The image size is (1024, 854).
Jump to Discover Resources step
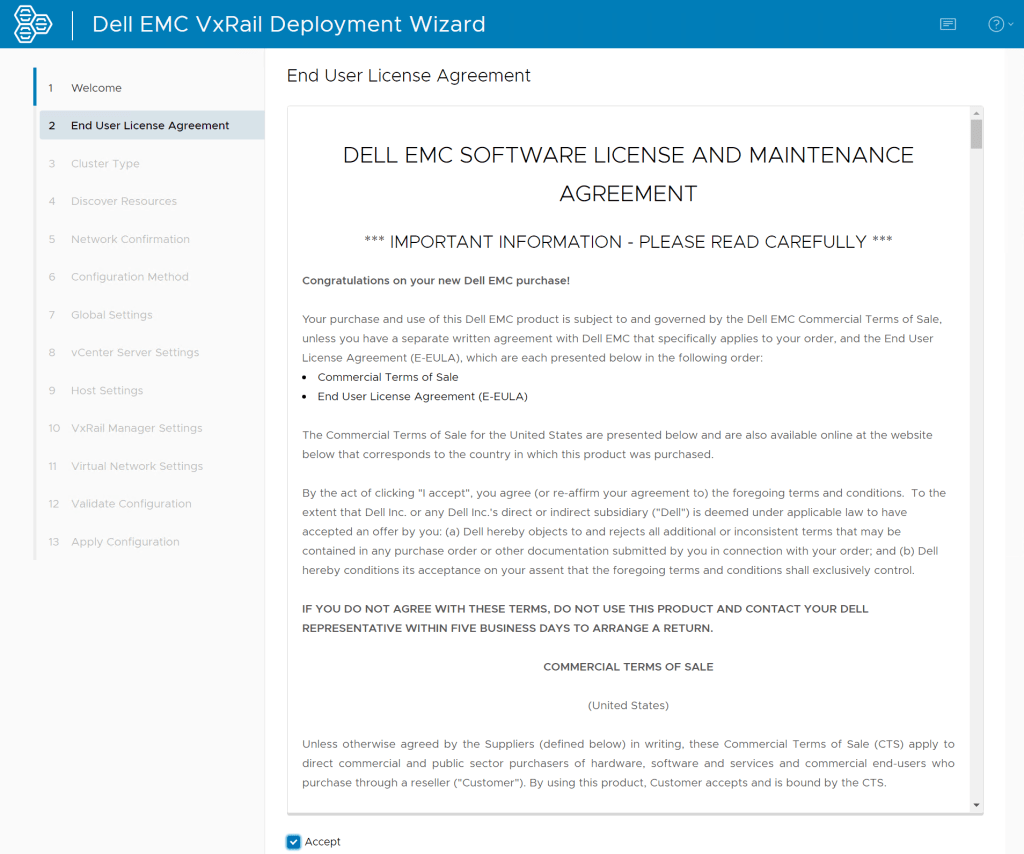pyautogui.click(x=123, y=202)
